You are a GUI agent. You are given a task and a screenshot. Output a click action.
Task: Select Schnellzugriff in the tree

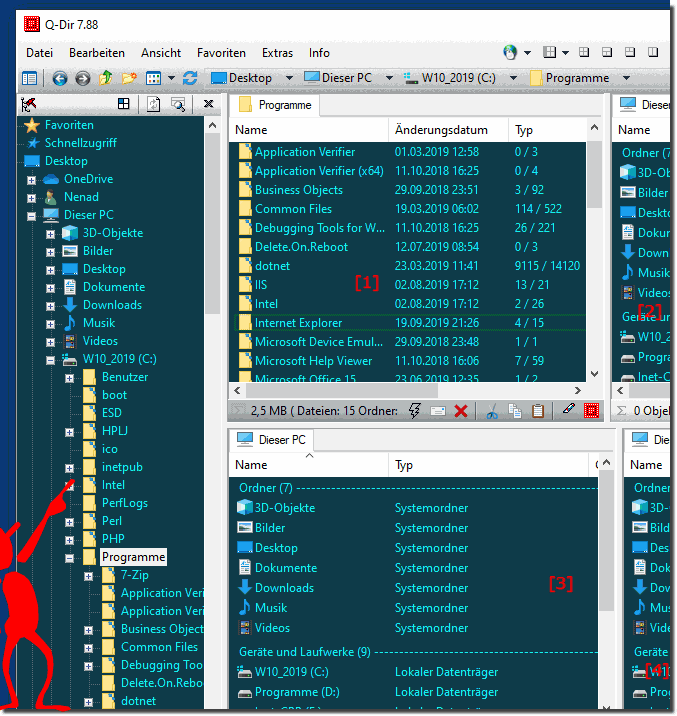coord(80,143)
